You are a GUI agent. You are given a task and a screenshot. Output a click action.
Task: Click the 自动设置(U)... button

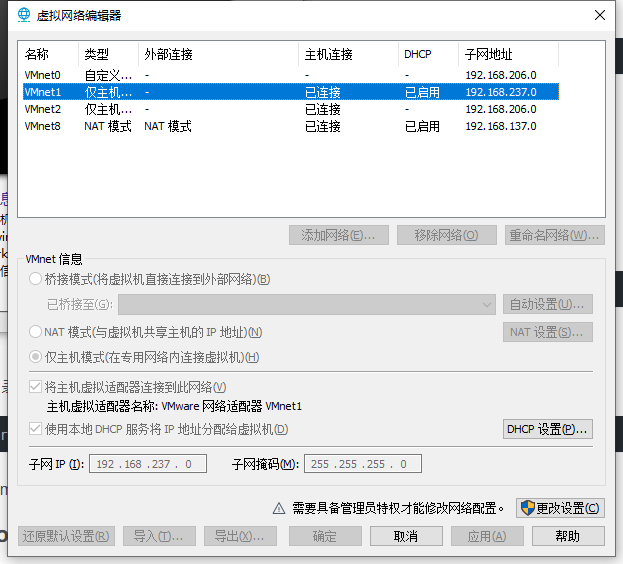pyautogui.click(x=548, y=304)
